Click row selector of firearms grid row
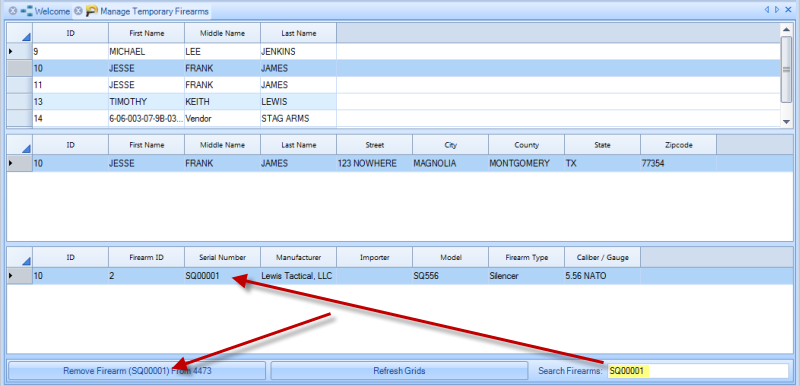The image size is (800, 386). tap(19, 276)
